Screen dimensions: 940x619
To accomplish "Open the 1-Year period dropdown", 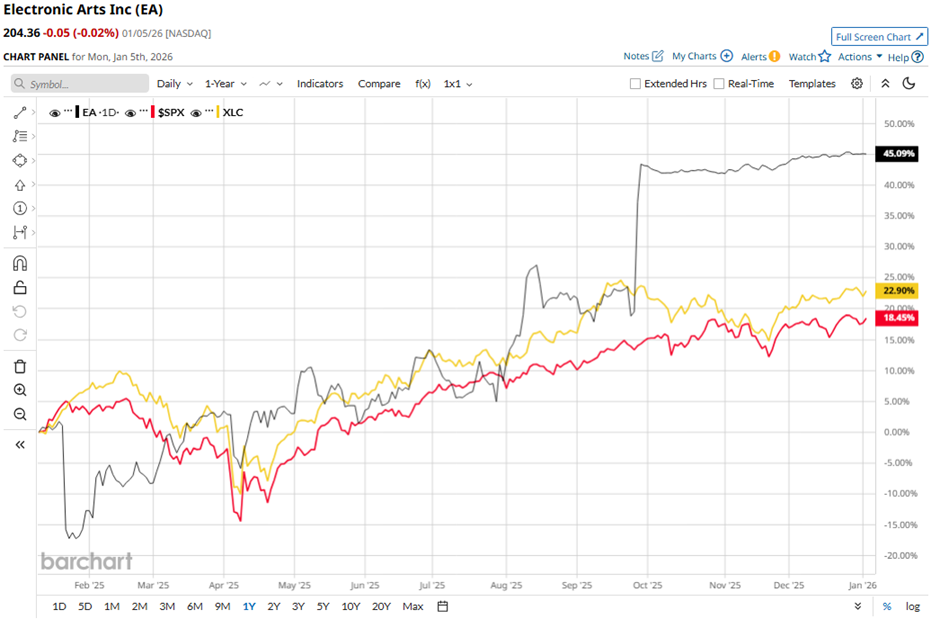I will point(225,84).
